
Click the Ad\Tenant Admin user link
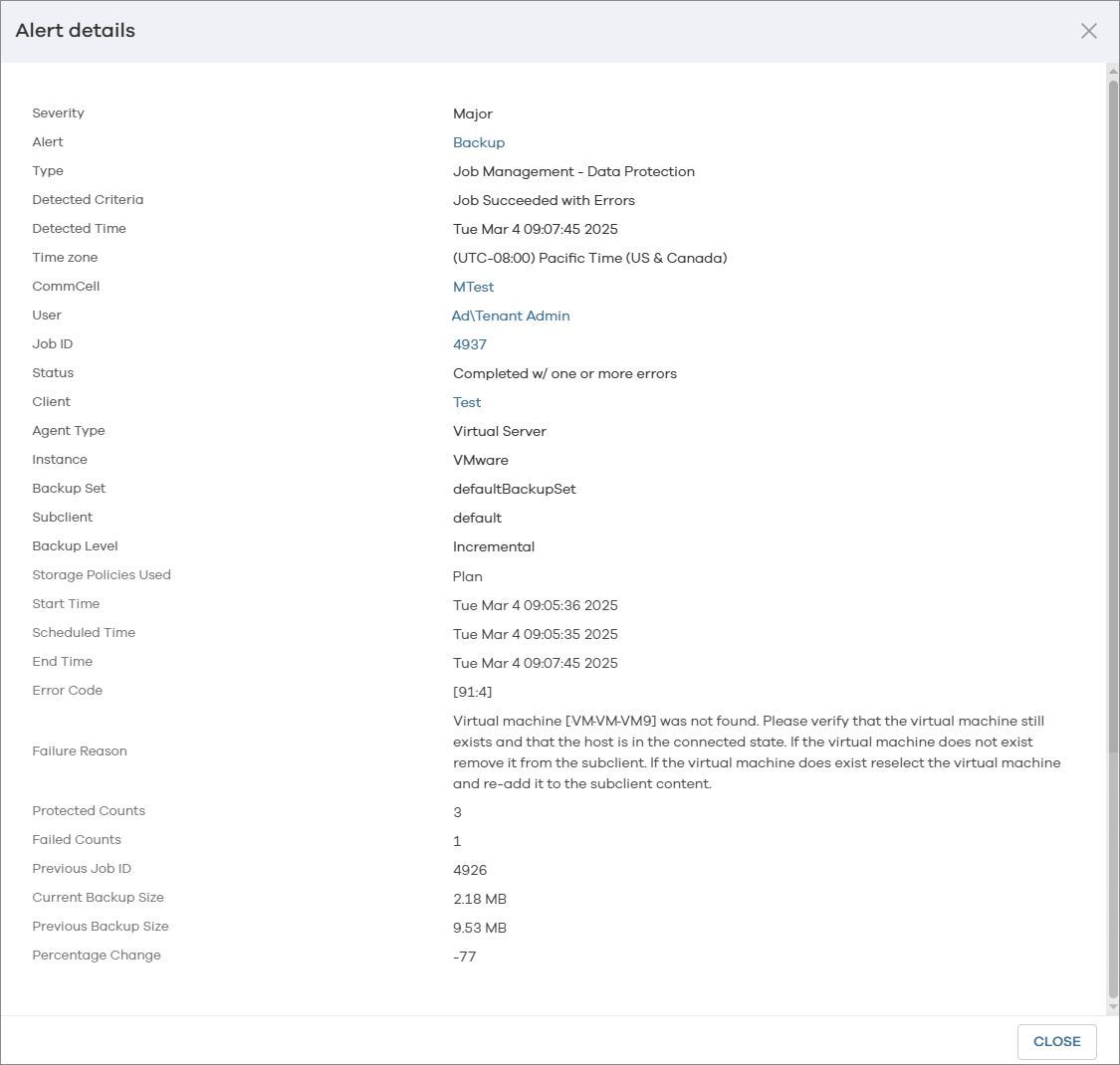(x=511, y=316)
